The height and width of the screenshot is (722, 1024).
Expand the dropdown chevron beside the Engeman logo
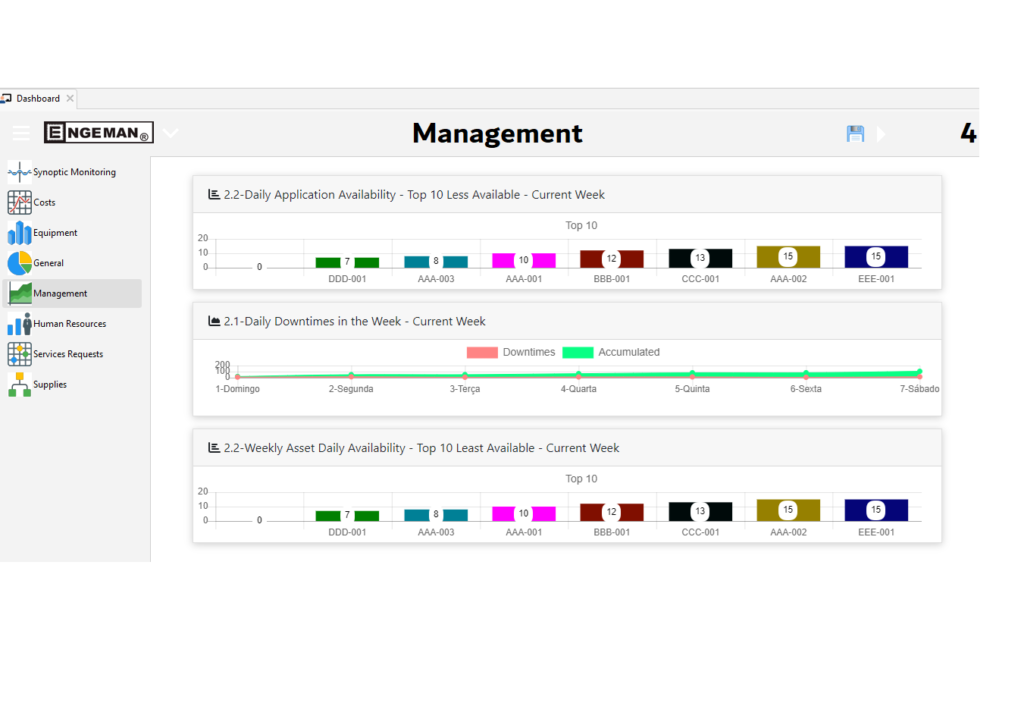tap(170, 132)
